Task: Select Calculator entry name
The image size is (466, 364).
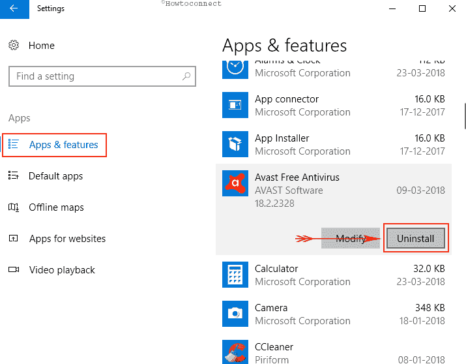Action: (x=276, y=269)
